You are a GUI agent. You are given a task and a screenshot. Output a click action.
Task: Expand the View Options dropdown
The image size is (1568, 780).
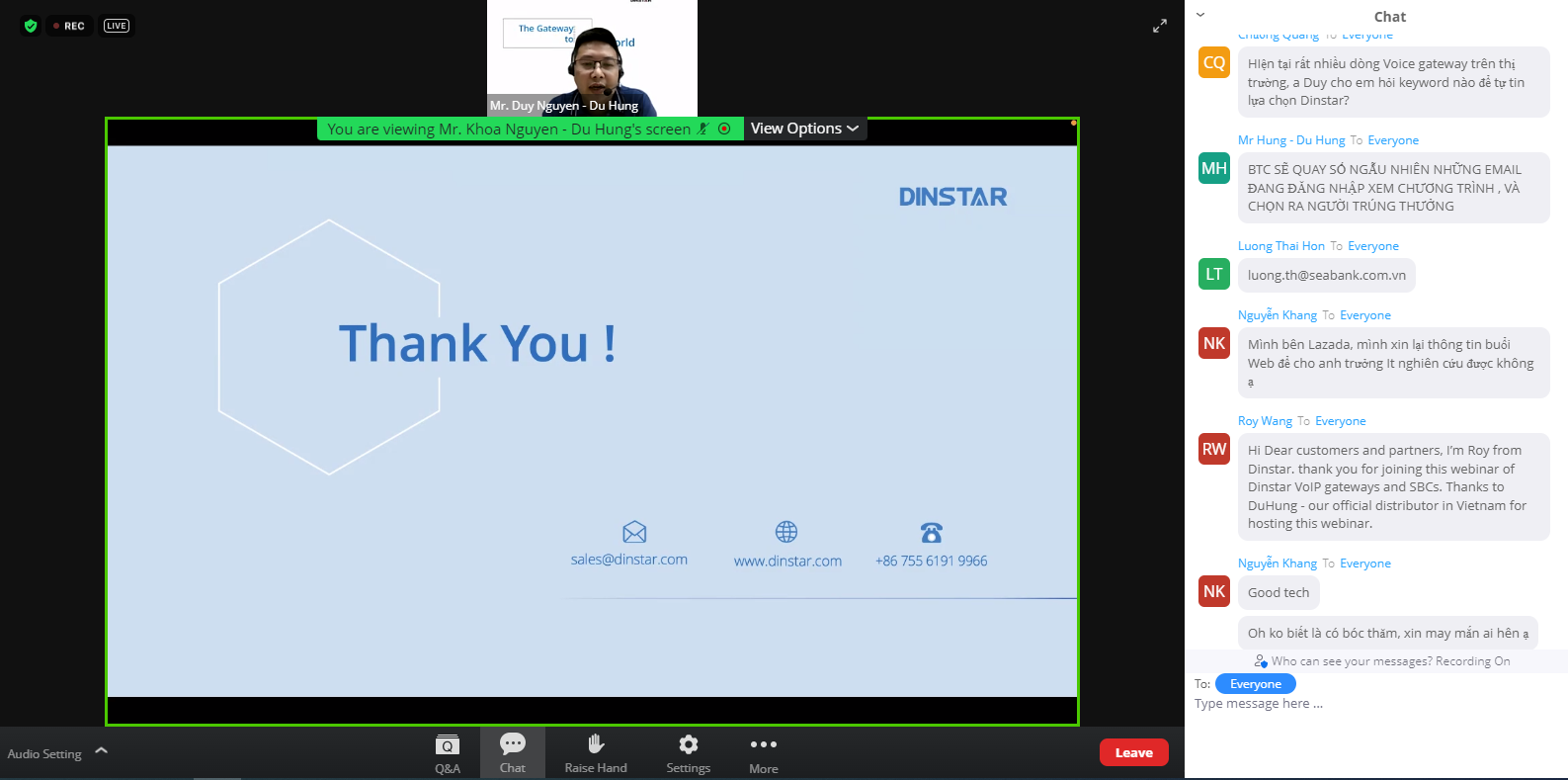coord(803,129)
